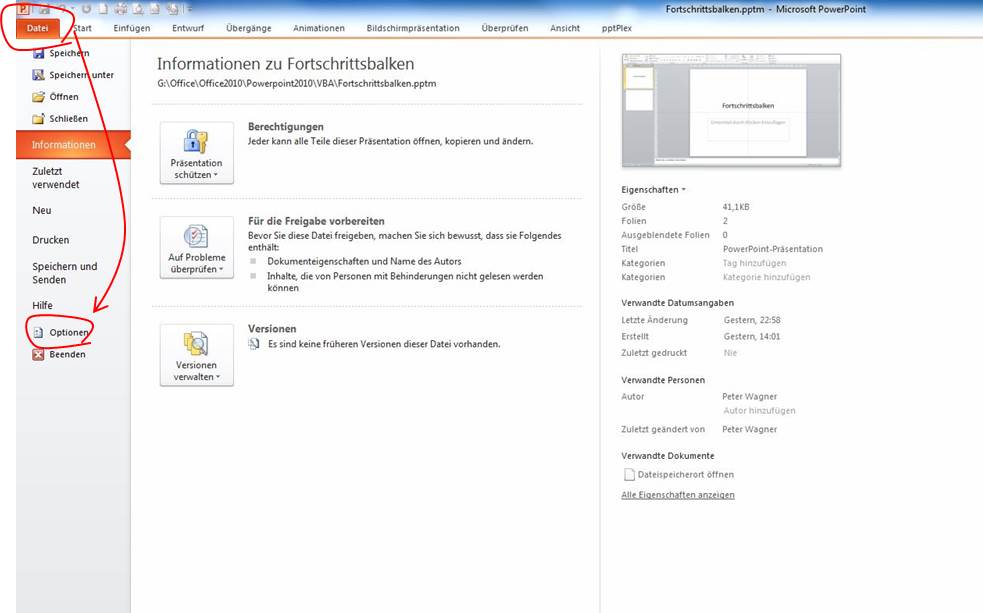
Task: Click the Versionen heading
Action: 272,329
